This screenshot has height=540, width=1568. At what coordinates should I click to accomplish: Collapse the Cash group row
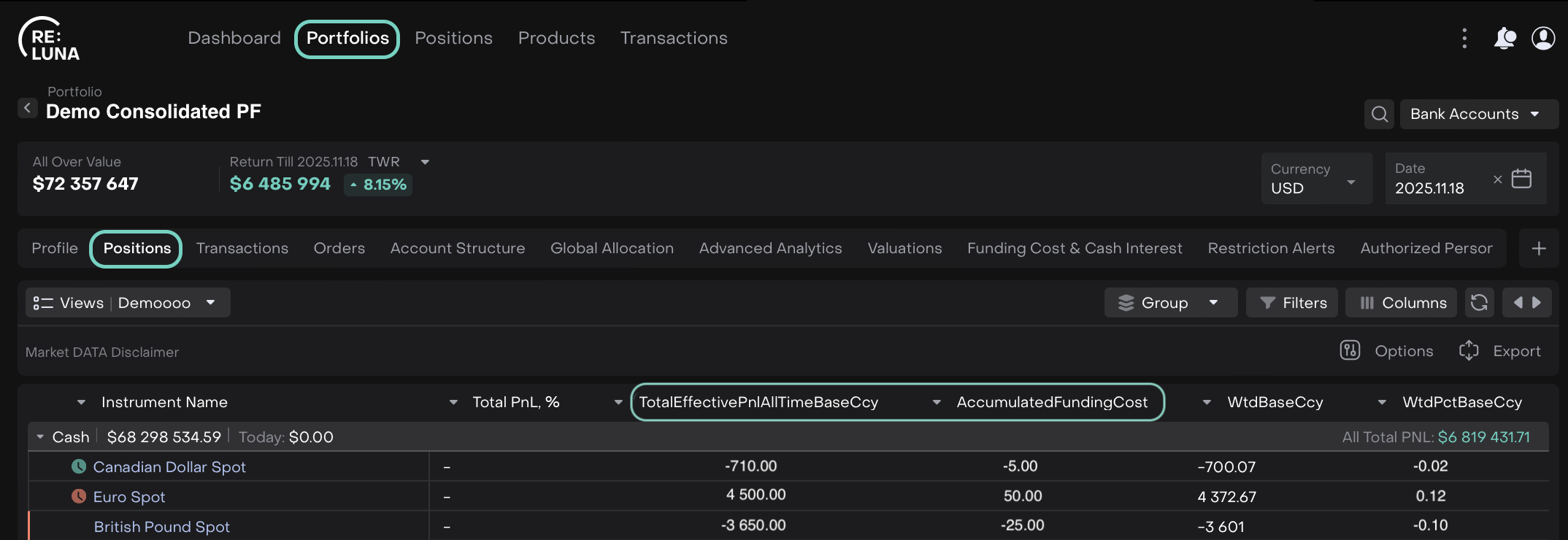[x=40, y=437]
